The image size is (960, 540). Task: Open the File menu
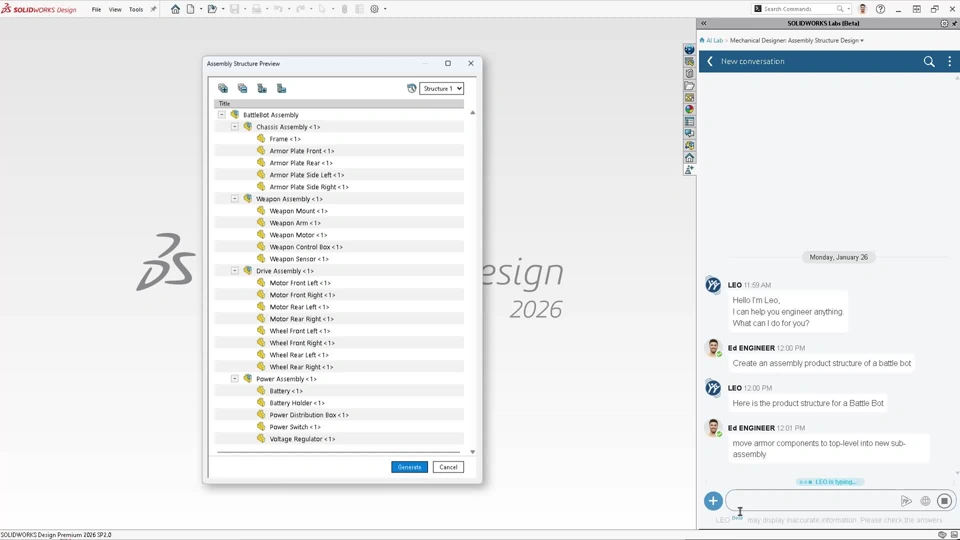[96, 9]
